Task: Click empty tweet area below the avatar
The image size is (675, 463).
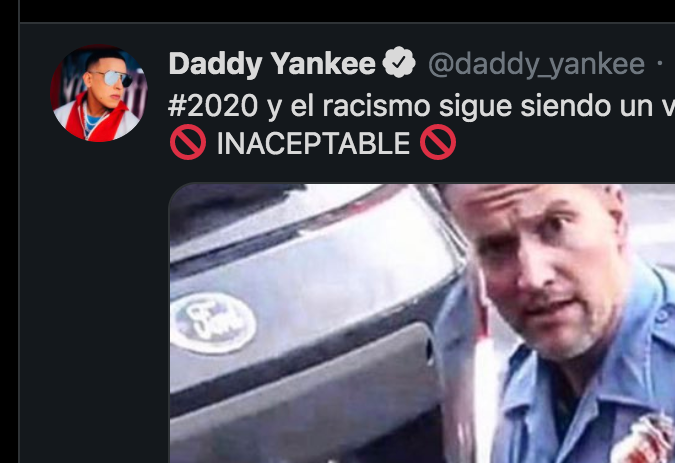Action: pos(95,301)
